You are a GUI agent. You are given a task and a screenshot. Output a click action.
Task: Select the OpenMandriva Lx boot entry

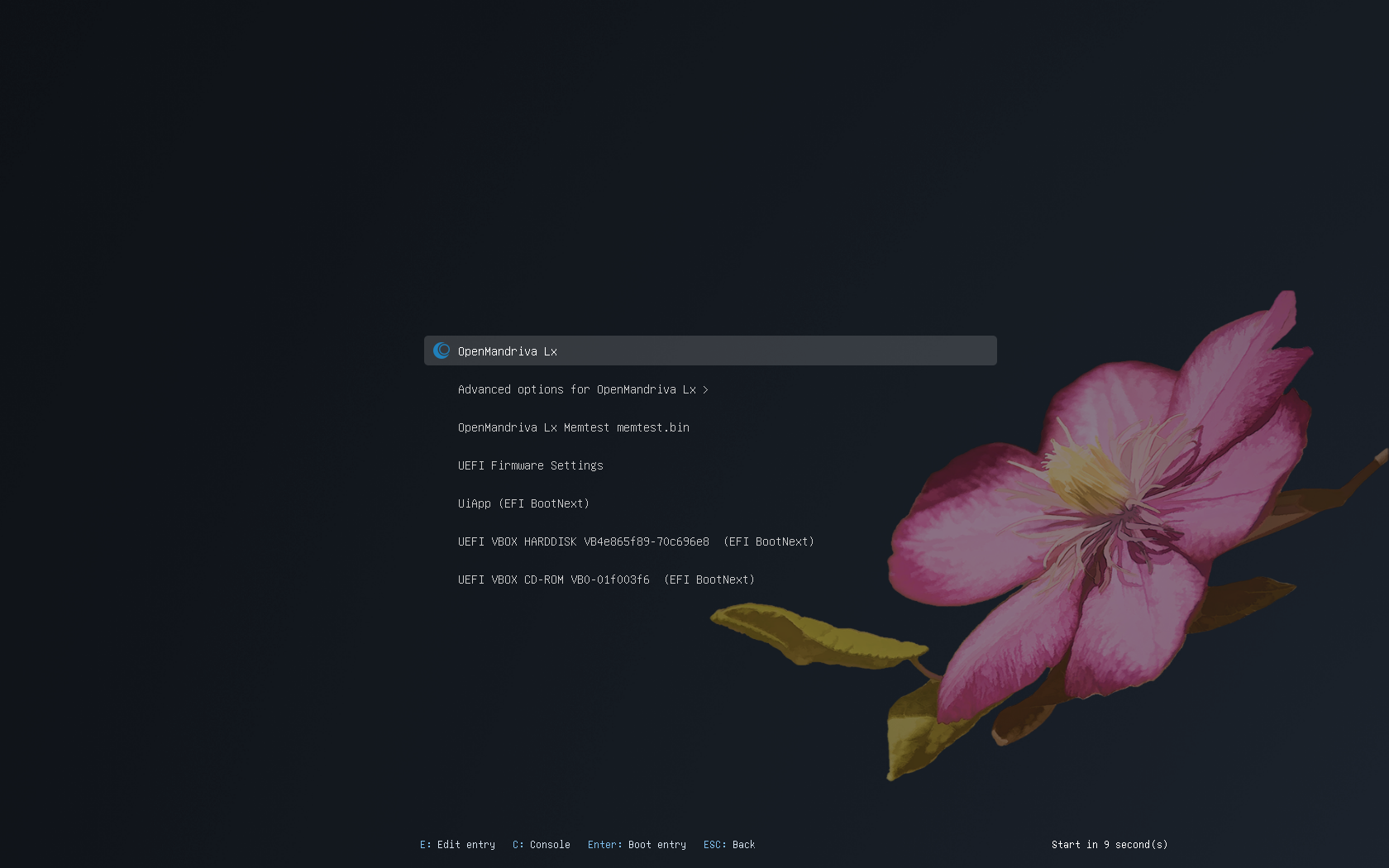click(x=710, y=351)
